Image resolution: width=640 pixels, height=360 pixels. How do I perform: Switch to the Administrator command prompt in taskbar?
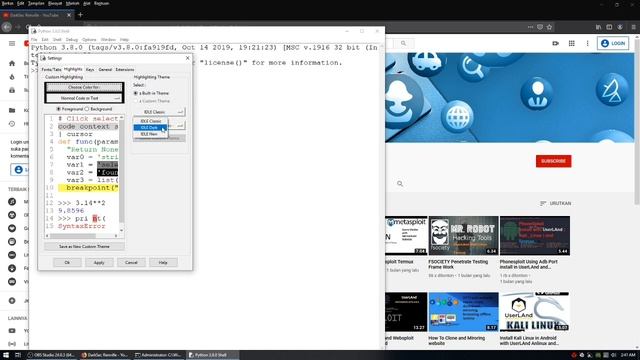click(158, 355)
